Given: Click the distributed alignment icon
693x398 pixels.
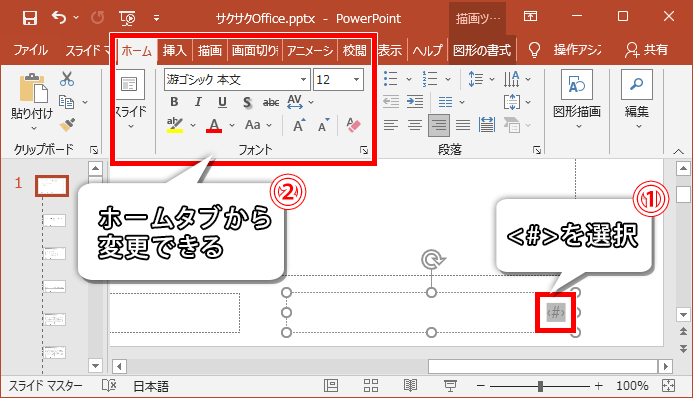Looking at the screenshot, I should [487, 125].
